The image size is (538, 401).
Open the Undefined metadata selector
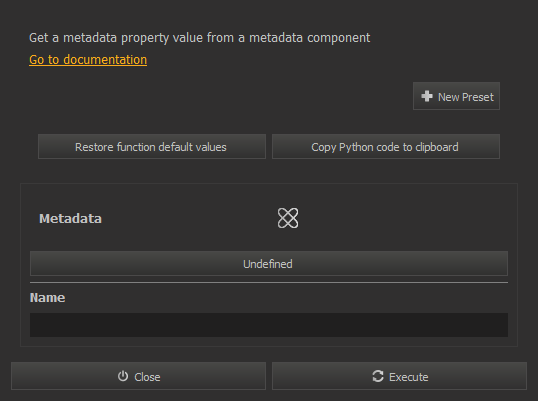[269, 263]
